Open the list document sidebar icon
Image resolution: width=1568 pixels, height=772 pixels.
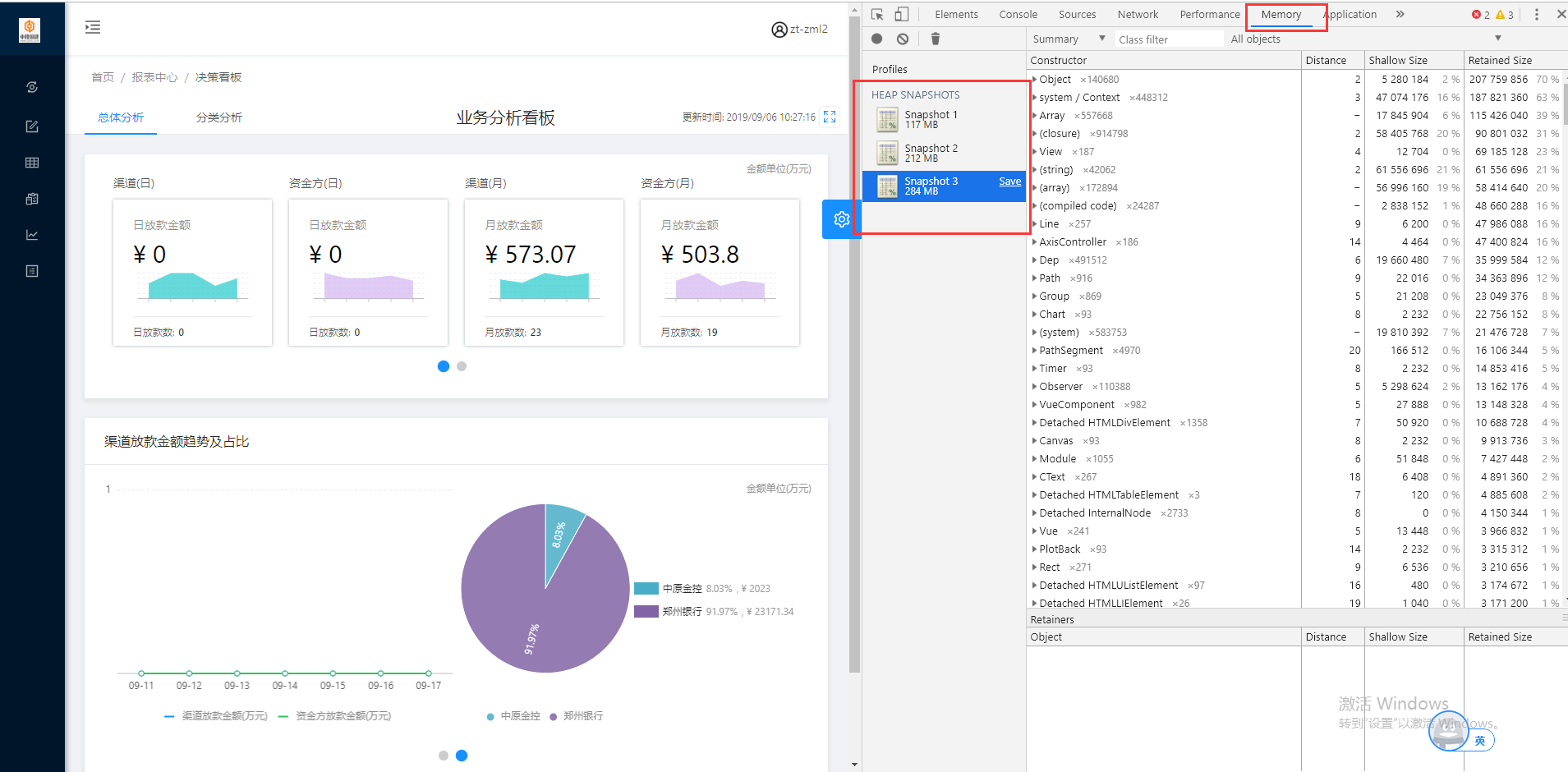pyautogui.click(x=32, y=271)
